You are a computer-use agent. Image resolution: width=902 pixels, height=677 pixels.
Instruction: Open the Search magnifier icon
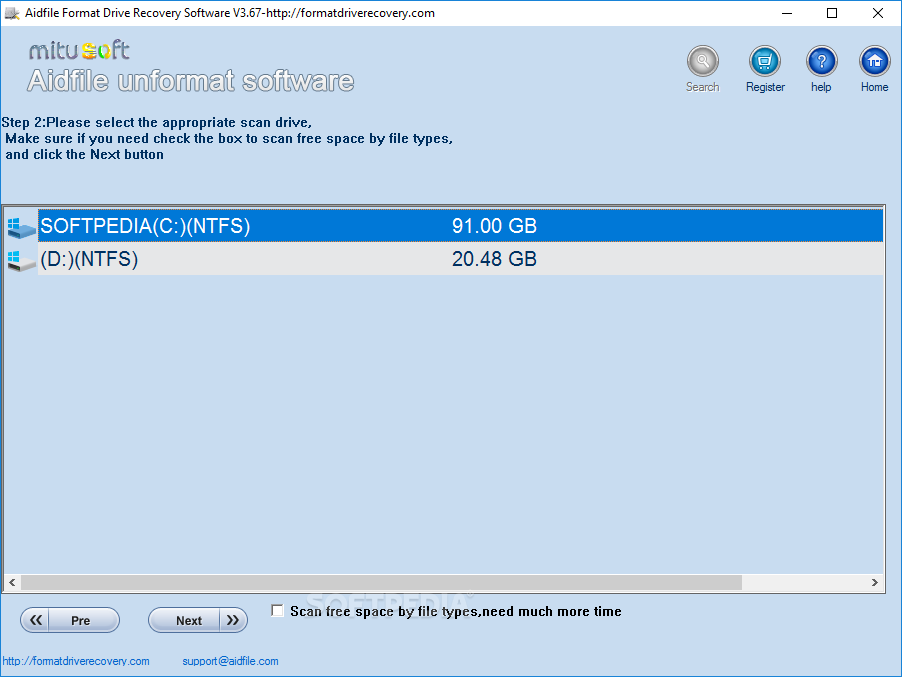702,61
